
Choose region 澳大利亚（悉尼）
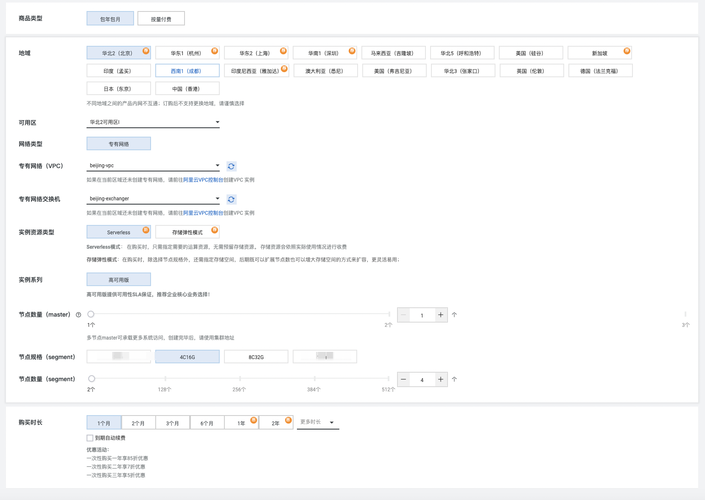325,71
